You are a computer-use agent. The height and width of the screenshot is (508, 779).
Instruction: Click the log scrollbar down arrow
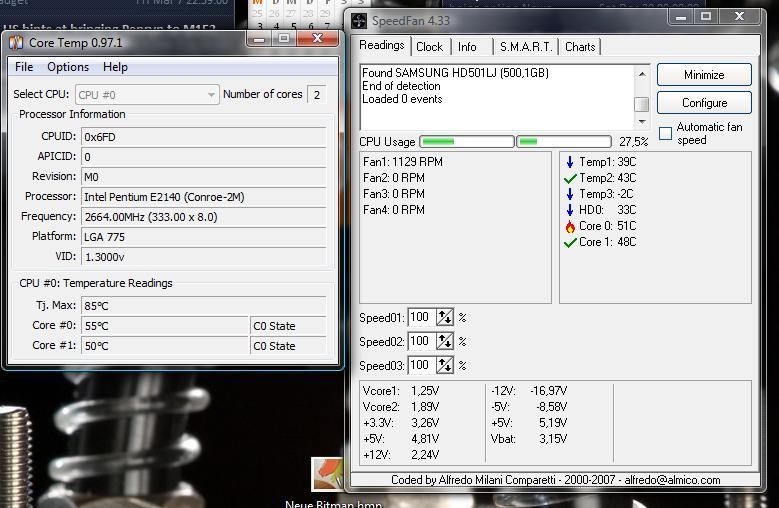pyautogui.click(x=642, y=122)
